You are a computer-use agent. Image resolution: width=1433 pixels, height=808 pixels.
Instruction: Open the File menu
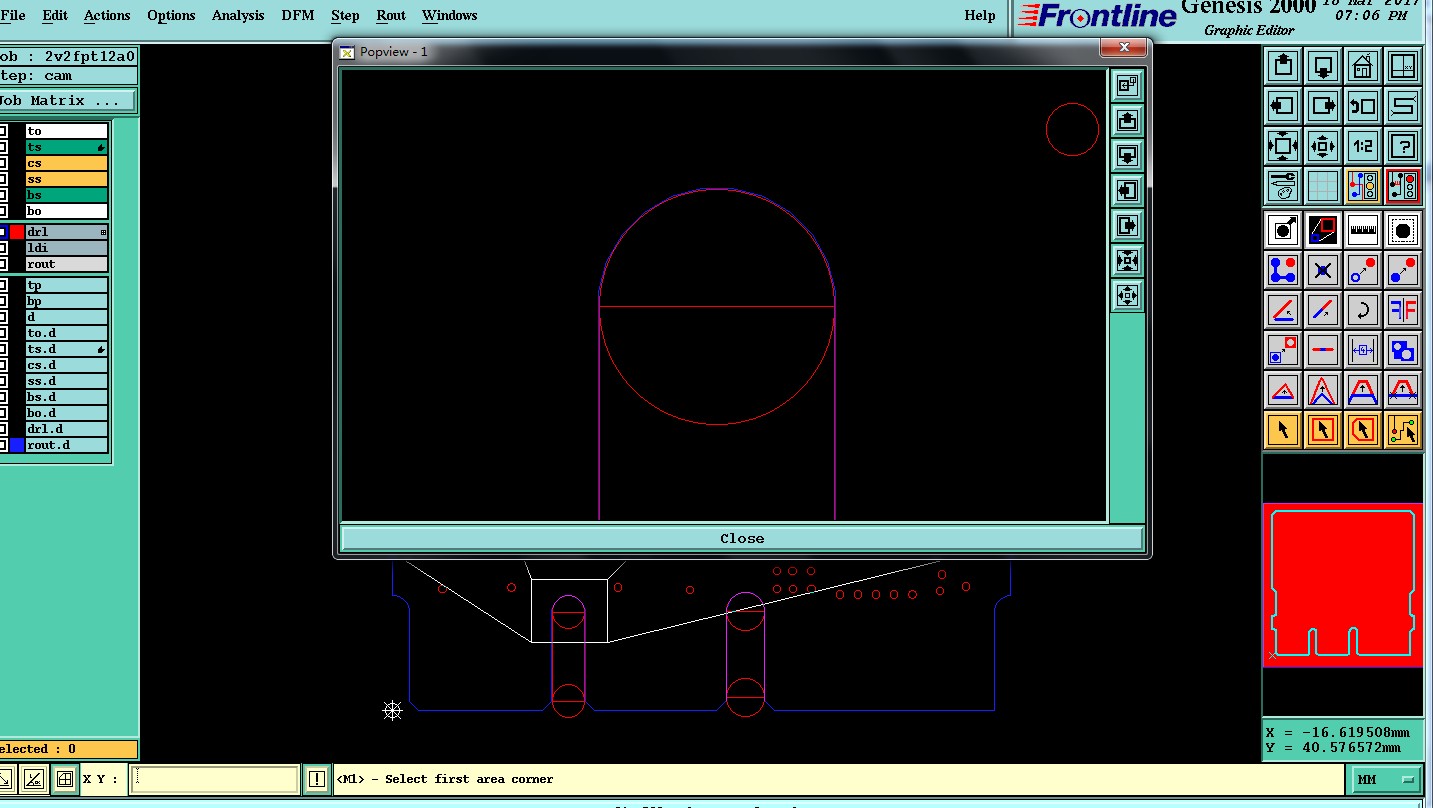coord(13,15)
